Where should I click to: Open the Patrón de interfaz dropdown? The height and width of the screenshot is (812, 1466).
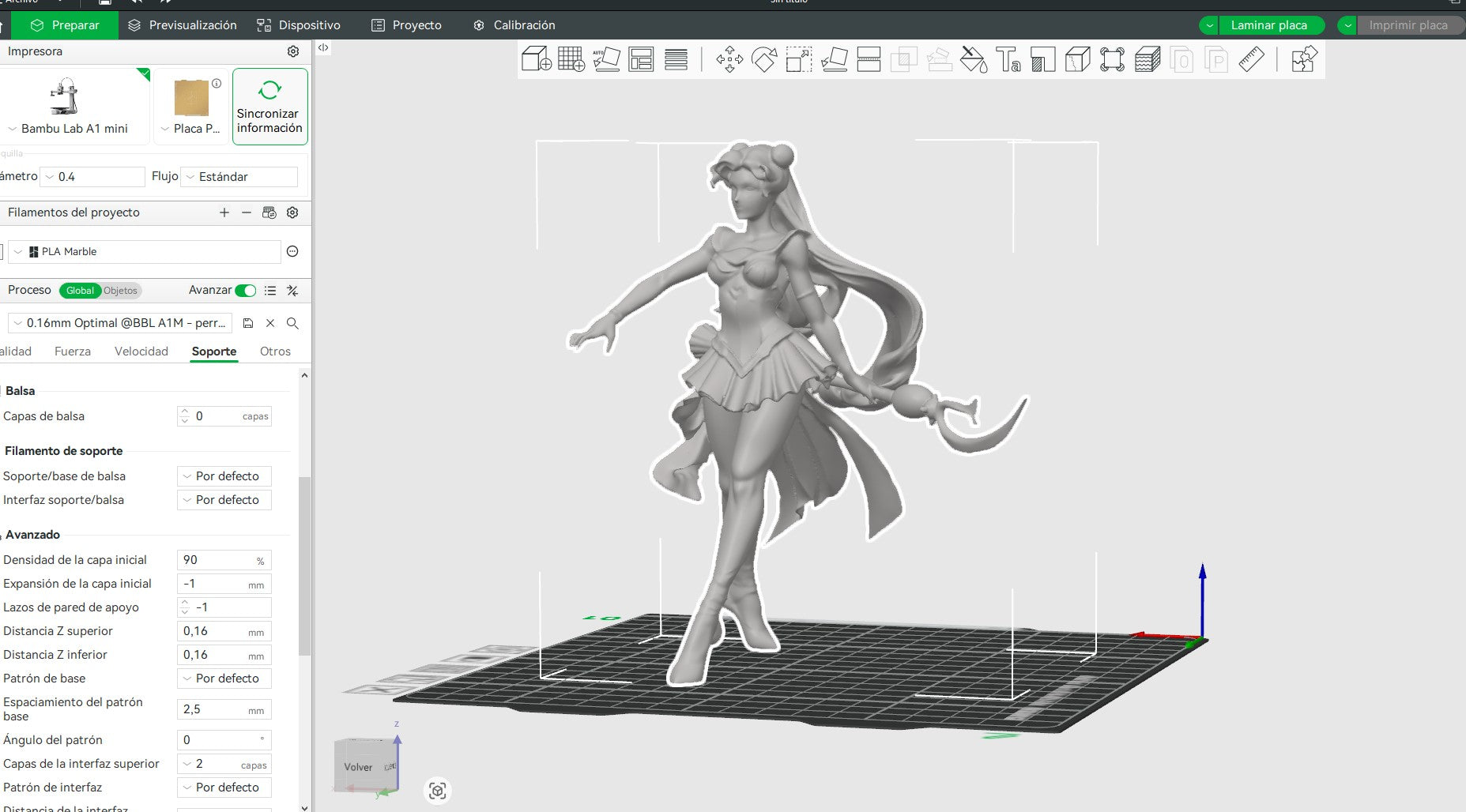(x=224, y=788)
